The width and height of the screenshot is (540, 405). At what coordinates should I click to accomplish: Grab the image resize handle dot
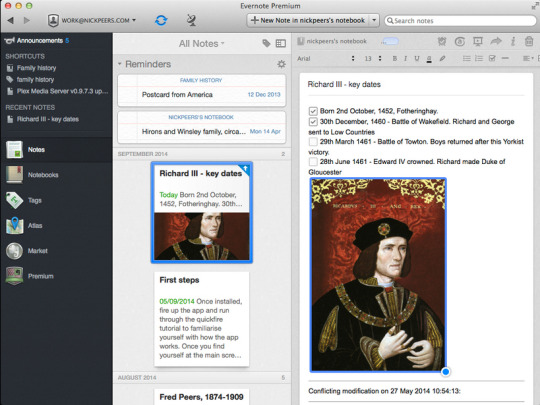pyautogui.click(x=446, y=372)
